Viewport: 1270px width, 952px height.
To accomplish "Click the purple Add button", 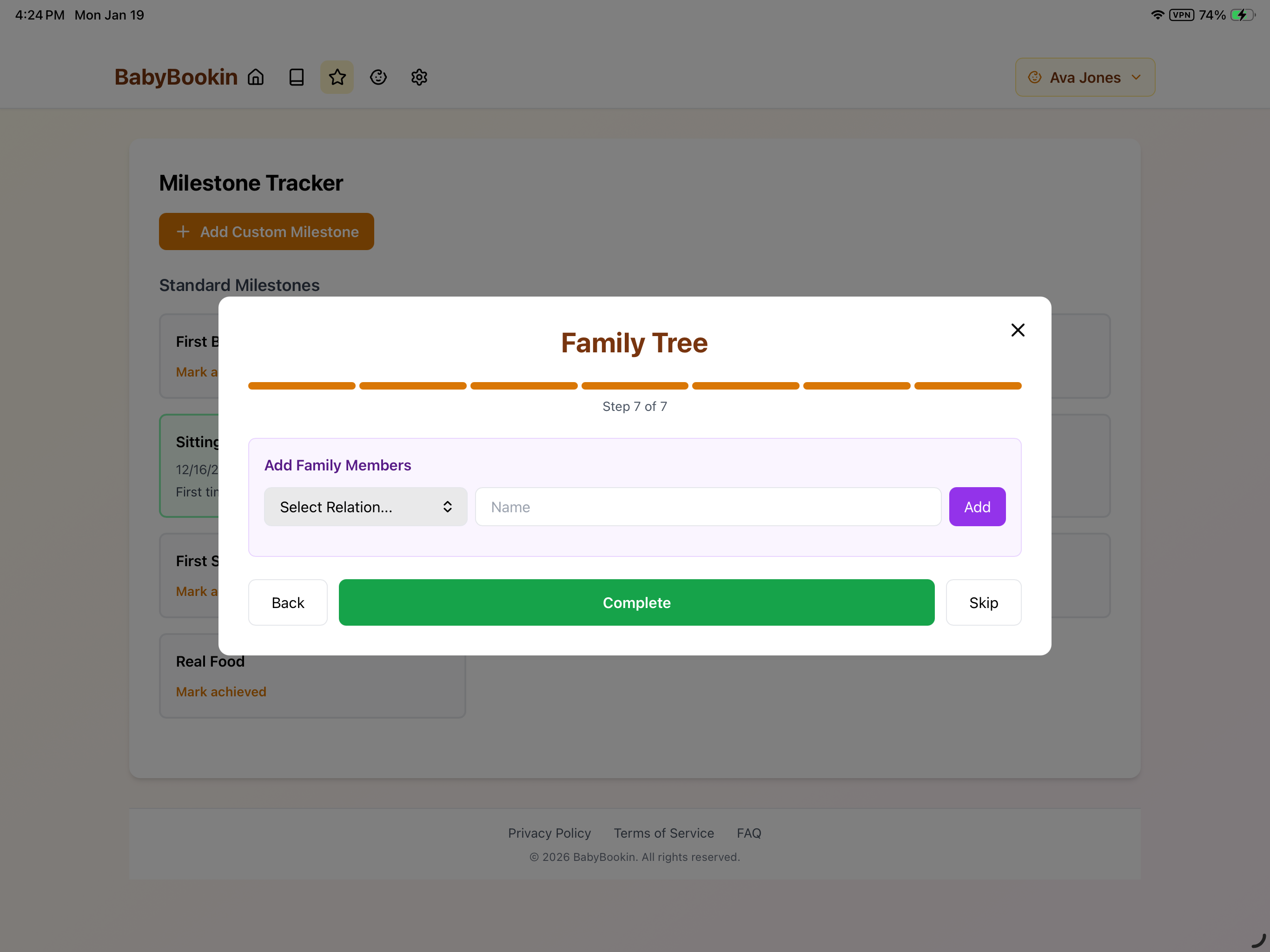I will pyautogui.click(x=977, y=506).
